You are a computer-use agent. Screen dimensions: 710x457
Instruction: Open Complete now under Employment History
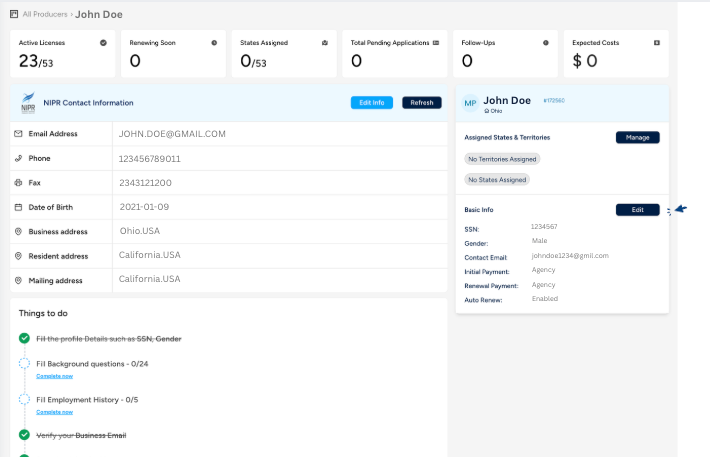click(54, 412)
